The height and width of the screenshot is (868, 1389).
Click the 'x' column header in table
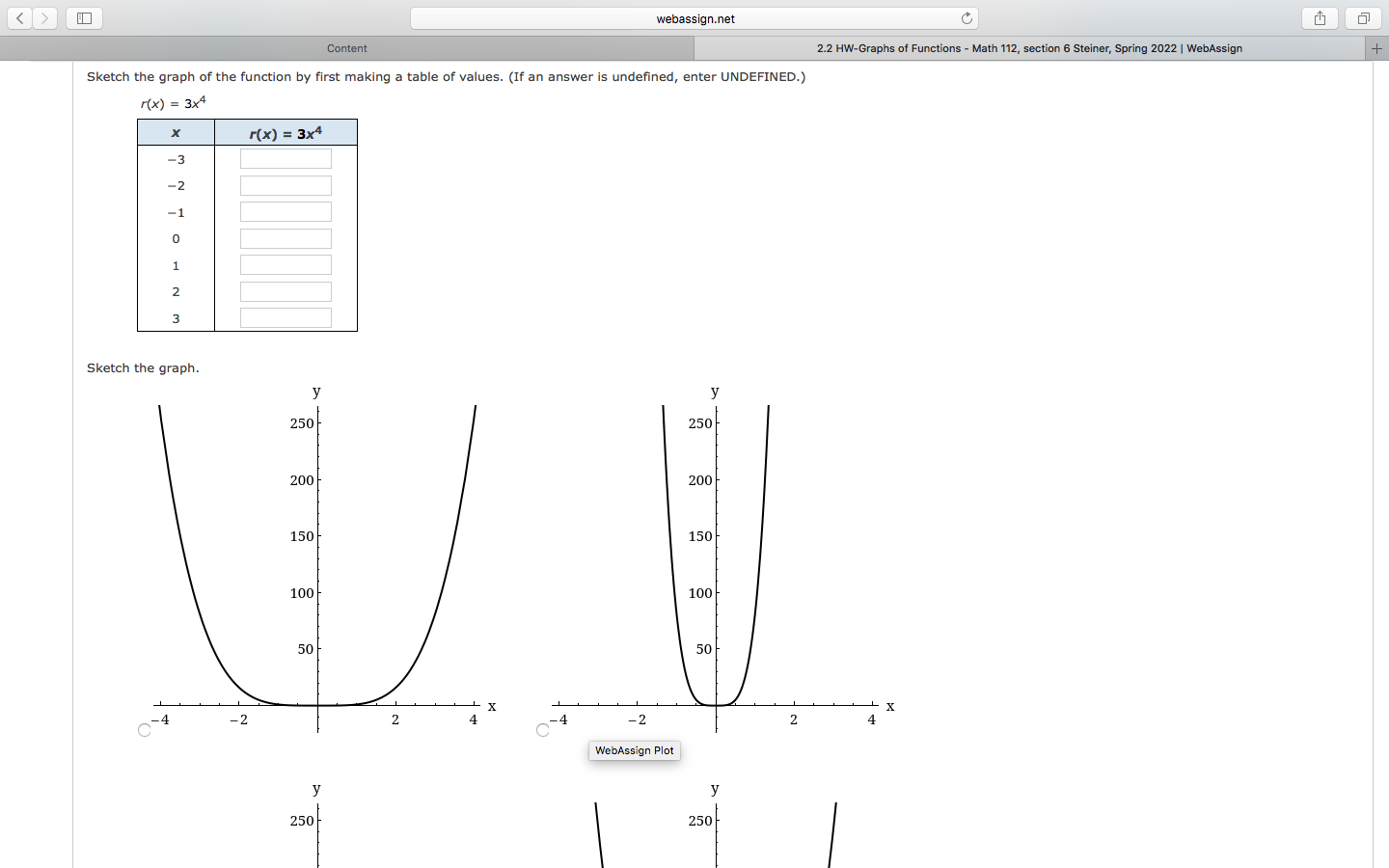tap(176, 133)
